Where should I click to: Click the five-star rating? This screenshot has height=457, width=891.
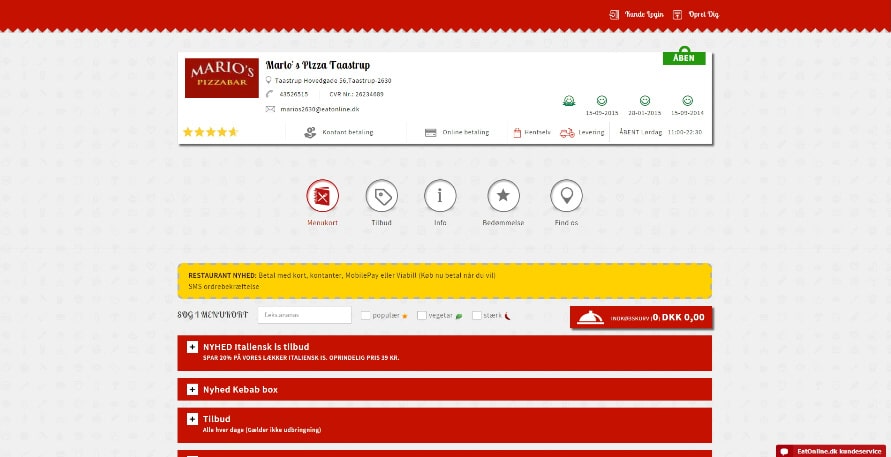[x=210, y=132]
